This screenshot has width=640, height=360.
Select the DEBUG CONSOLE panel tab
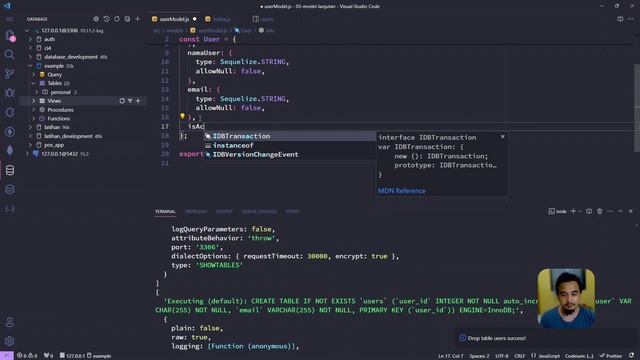coord(259,211)
